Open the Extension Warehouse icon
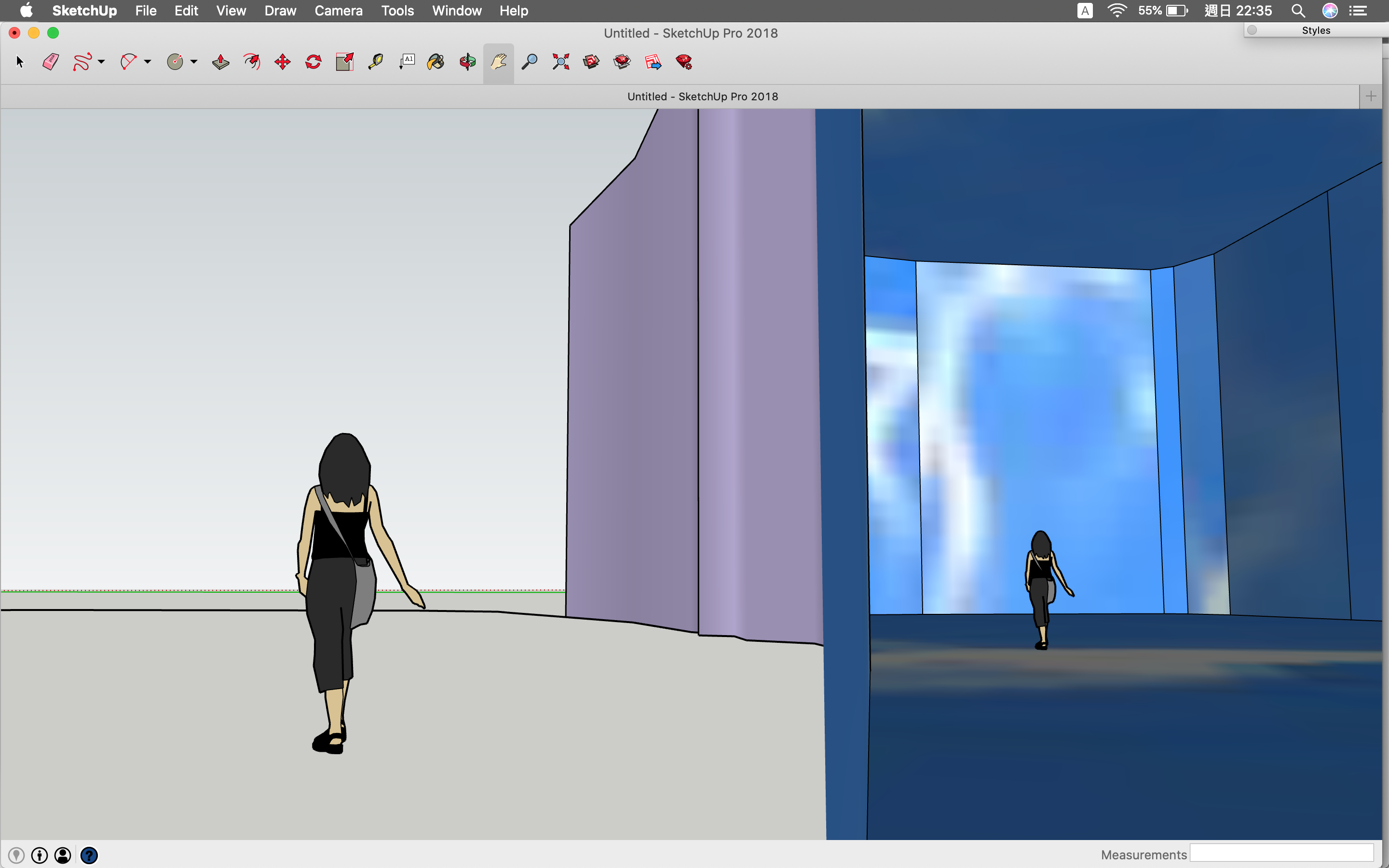1389x868 pixels. click(x=622, y=62)
